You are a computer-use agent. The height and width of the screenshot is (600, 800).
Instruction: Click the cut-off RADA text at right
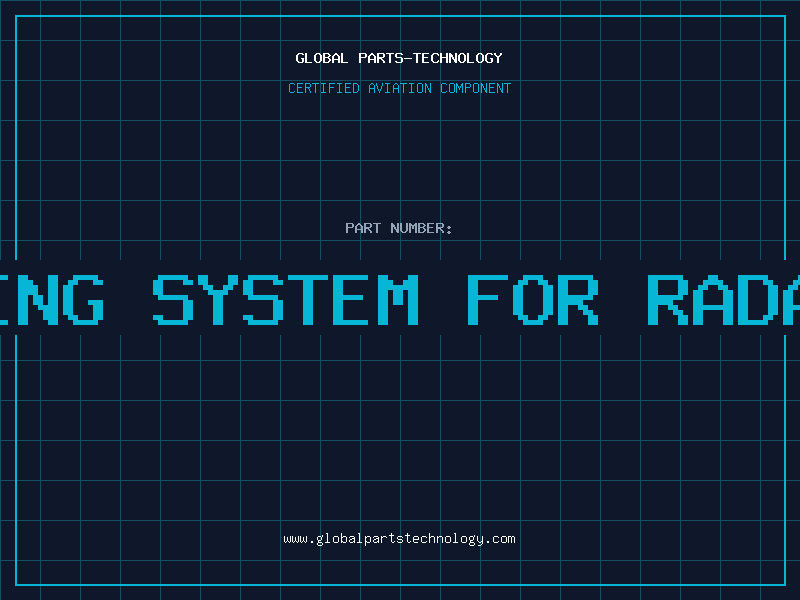722,298
